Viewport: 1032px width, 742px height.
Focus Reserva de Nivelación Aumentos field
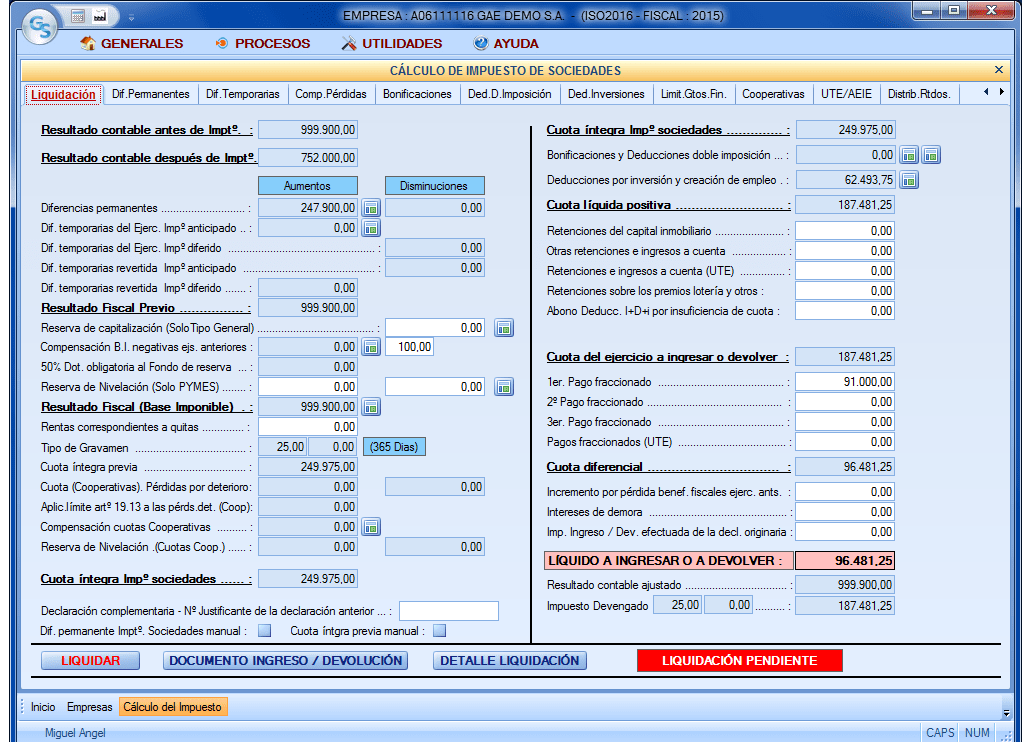(308, 387)
